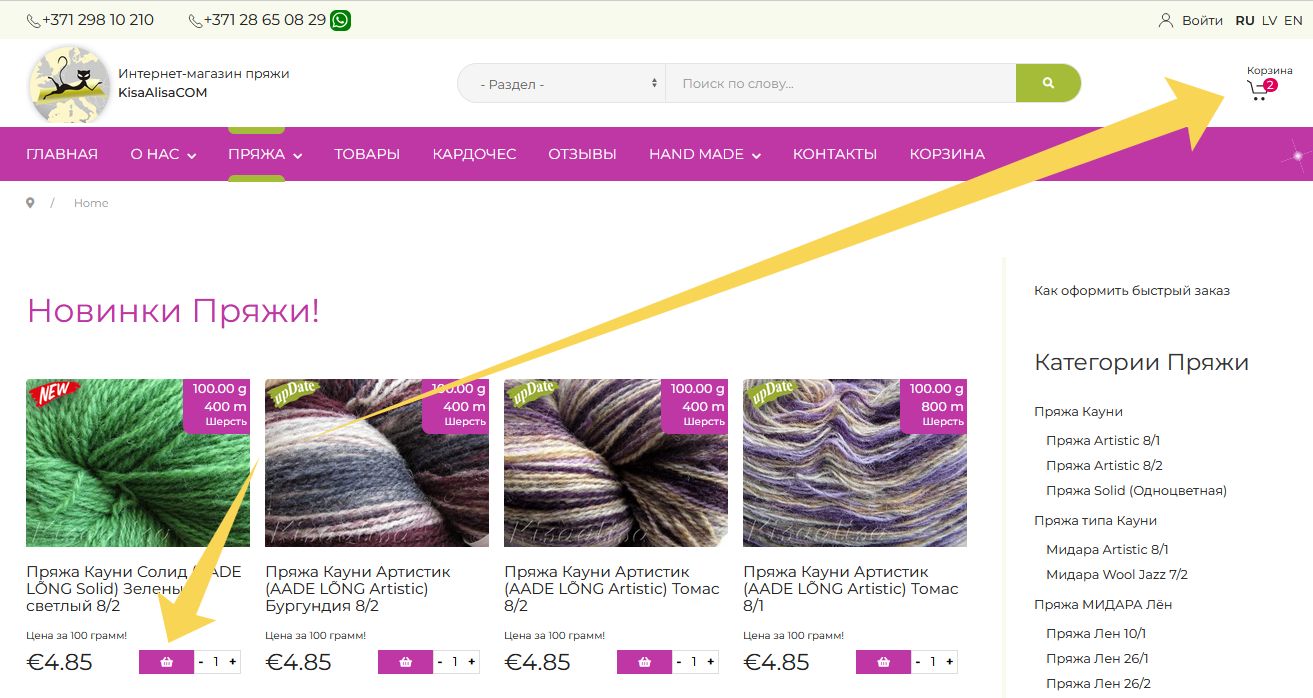The width and height of the screenshot is (1313, 698).
Task: Open the КАРДОЧЕС menu item
Action: point(474,154)
